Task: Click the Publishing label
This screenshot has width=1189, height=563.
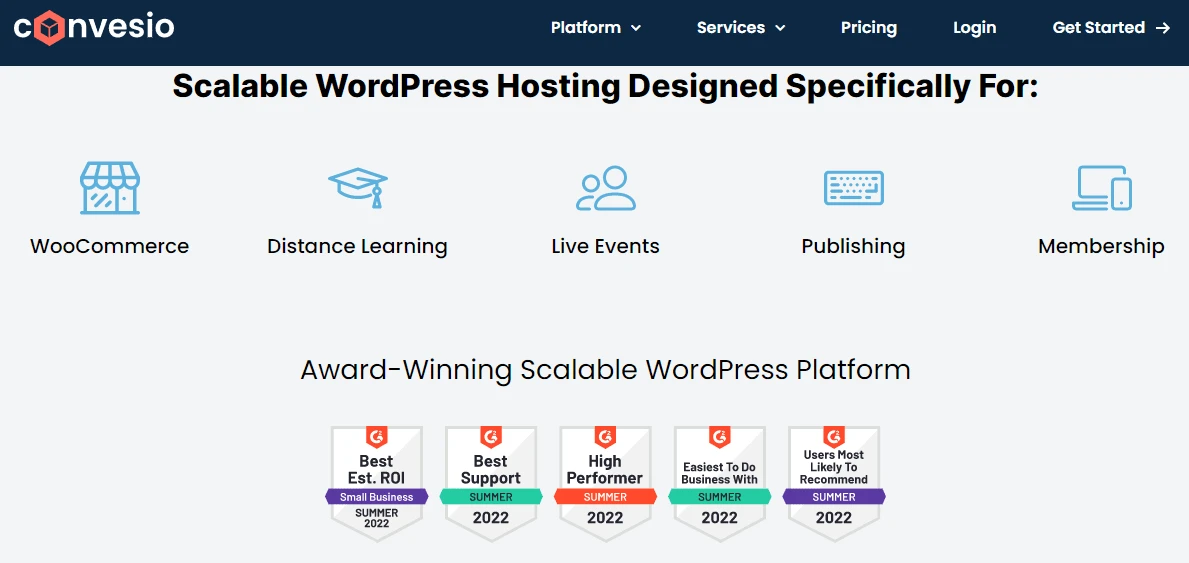Action: point(853,247)
